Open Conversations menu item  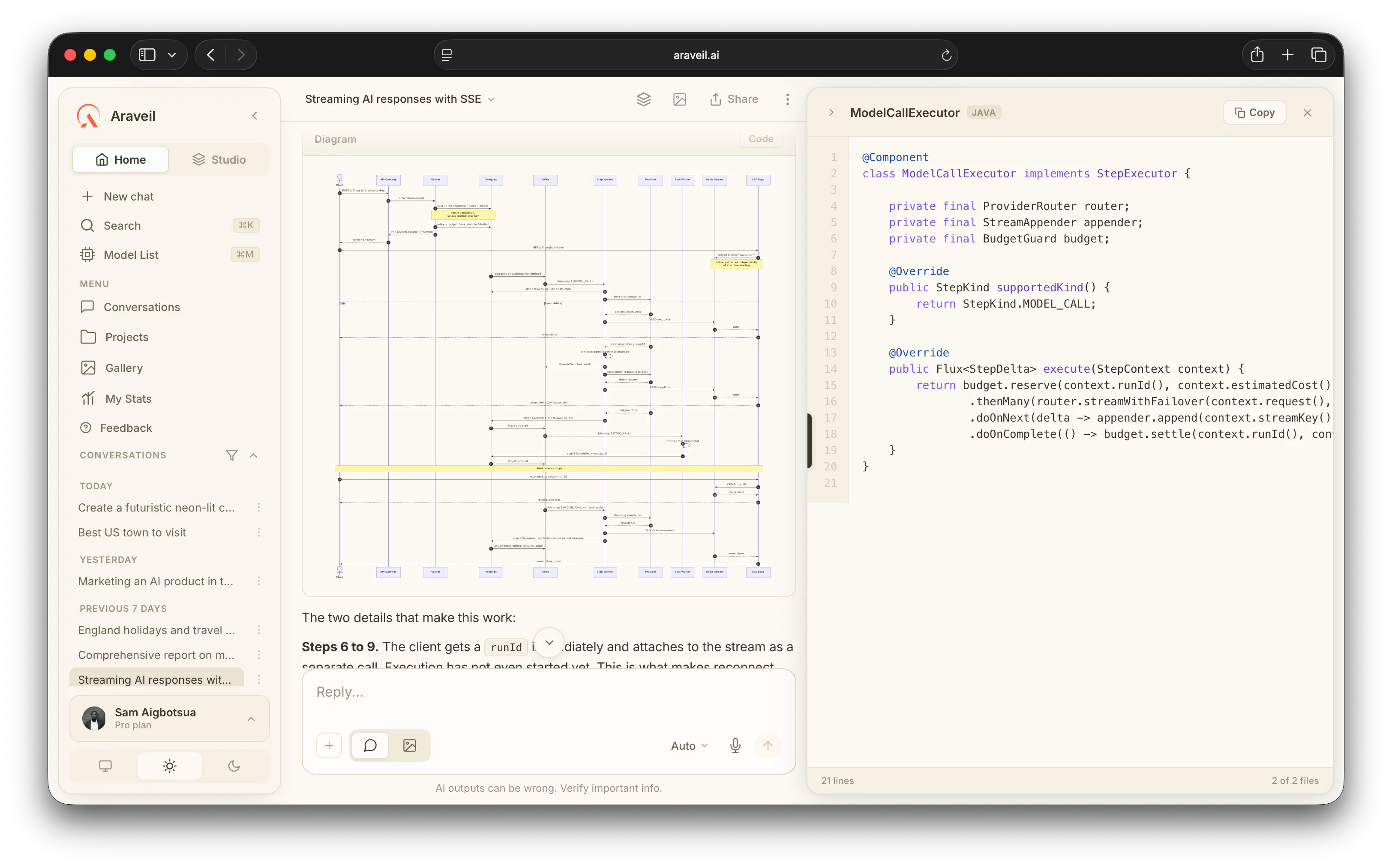click(169, 307)
